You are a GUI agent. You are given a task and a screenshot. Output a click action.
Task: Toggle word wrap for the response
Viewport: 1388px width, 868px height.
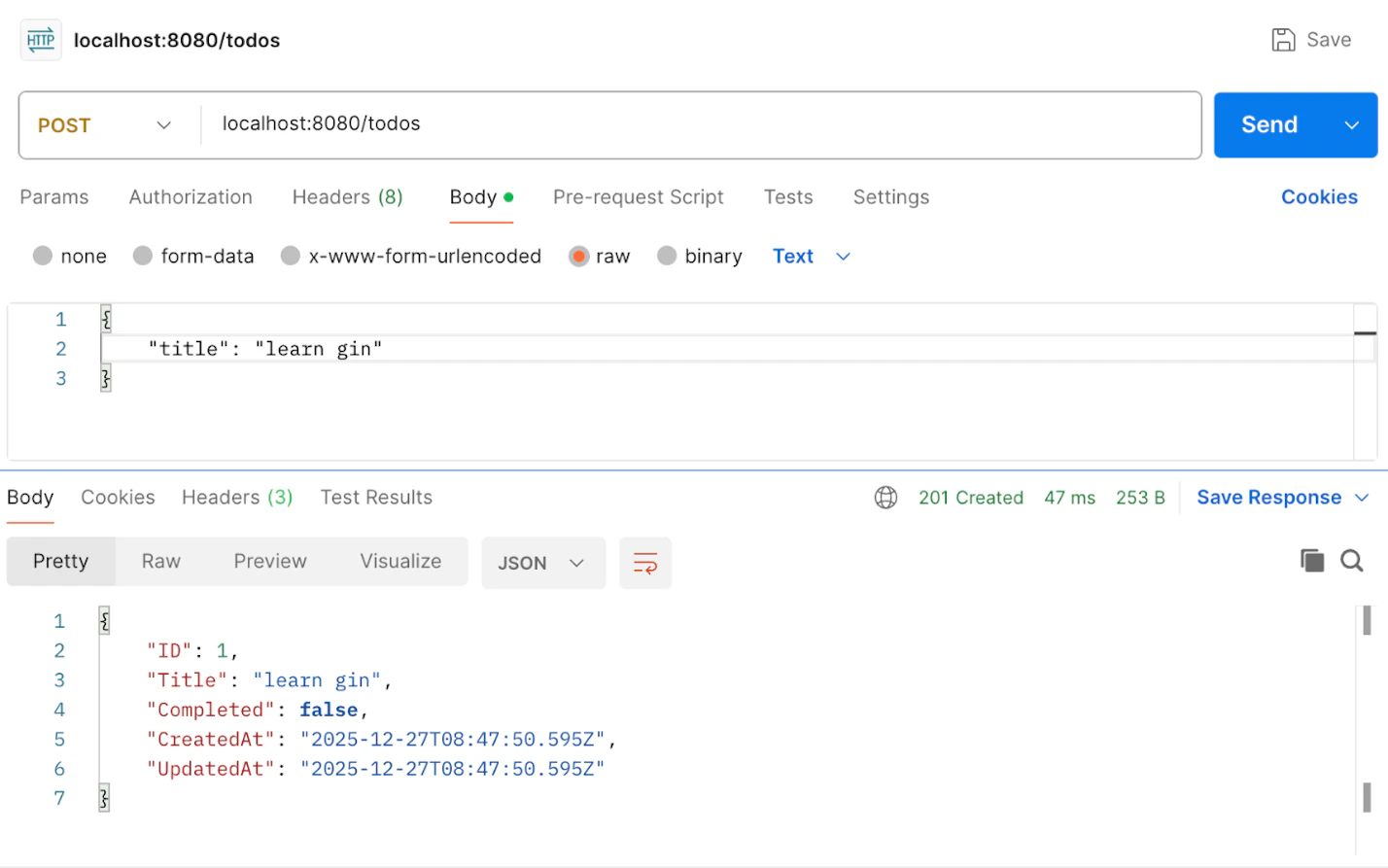coord(645,563)
